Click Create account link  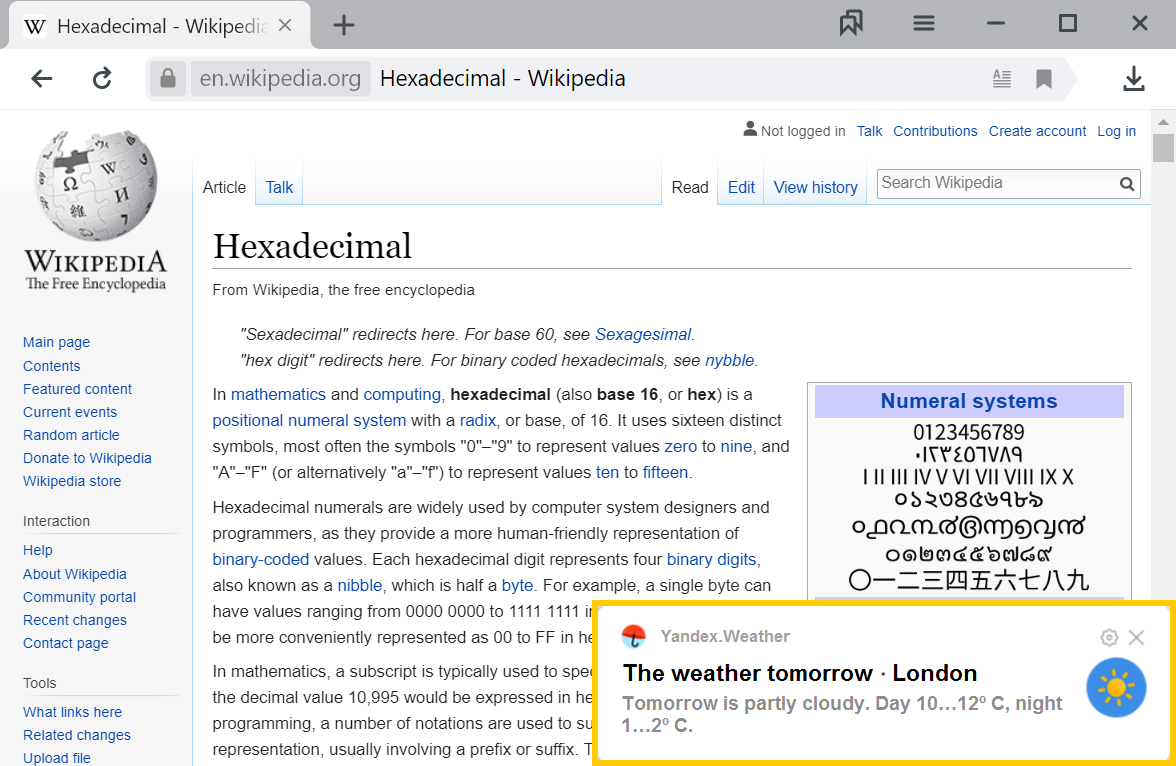click(x=1037, y=131)
